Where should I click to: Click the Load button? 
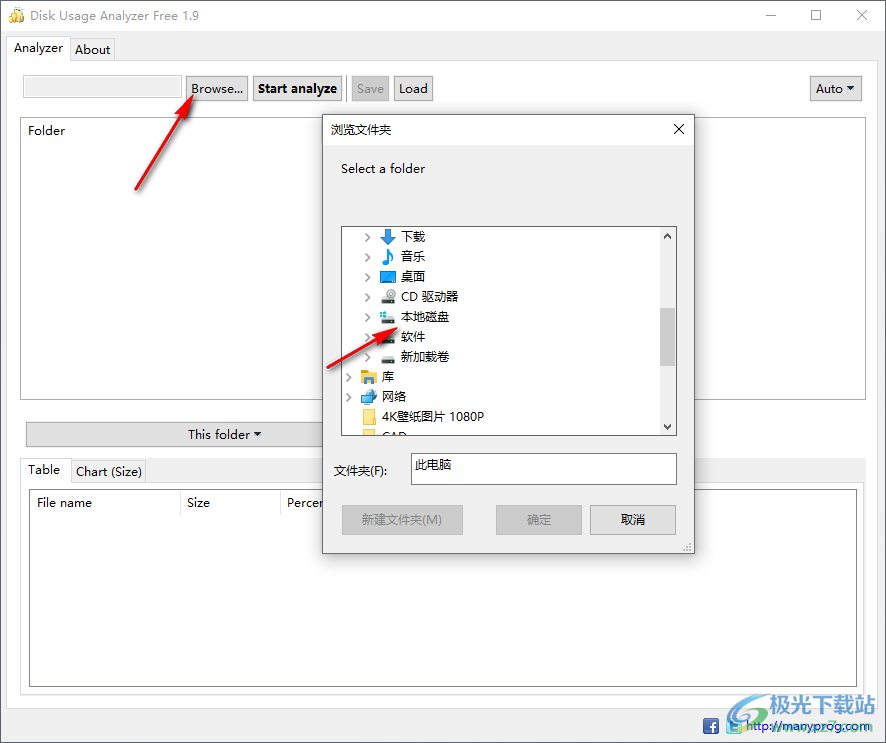413,89
